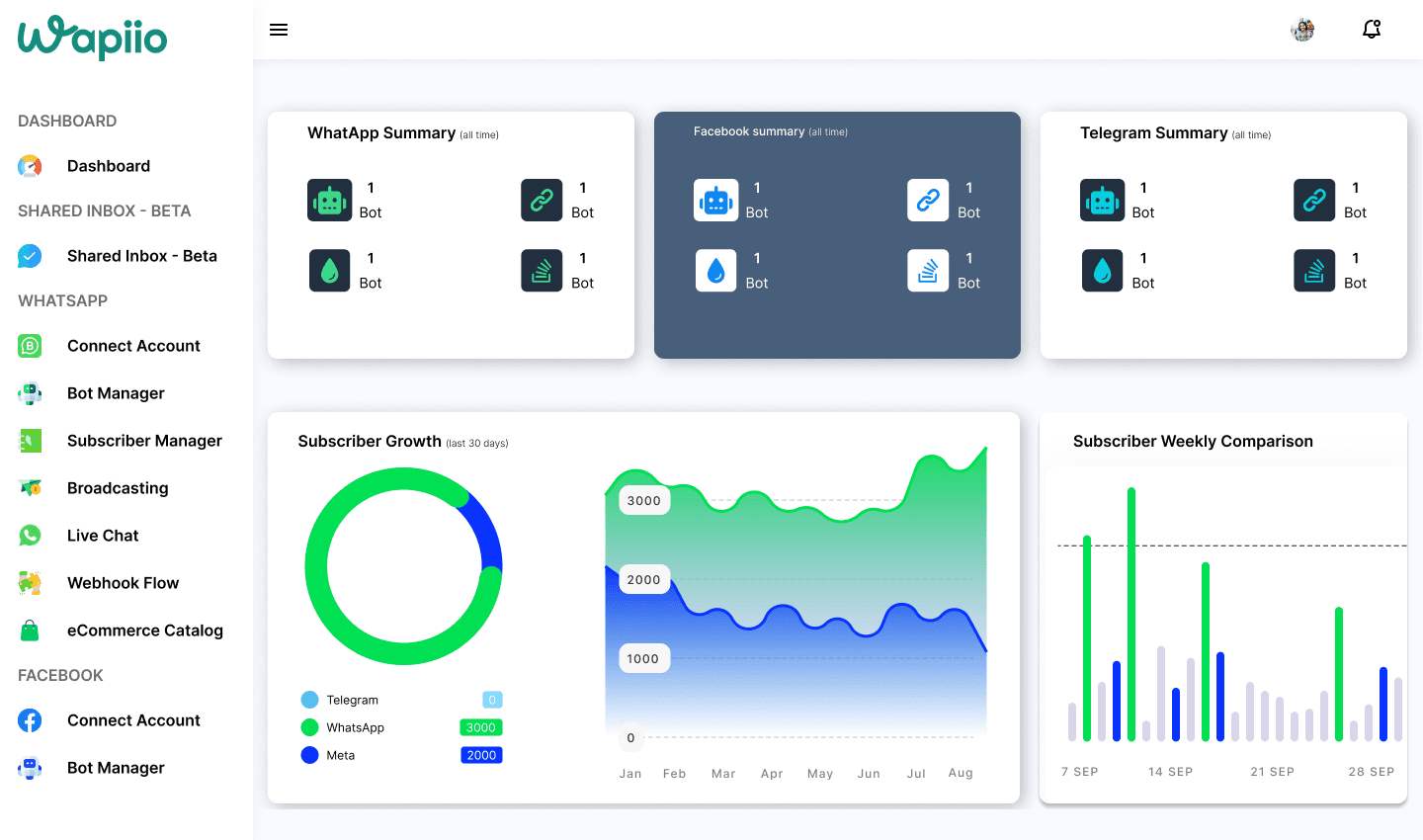Click the Subscriber Manager icon

(30, 441)
